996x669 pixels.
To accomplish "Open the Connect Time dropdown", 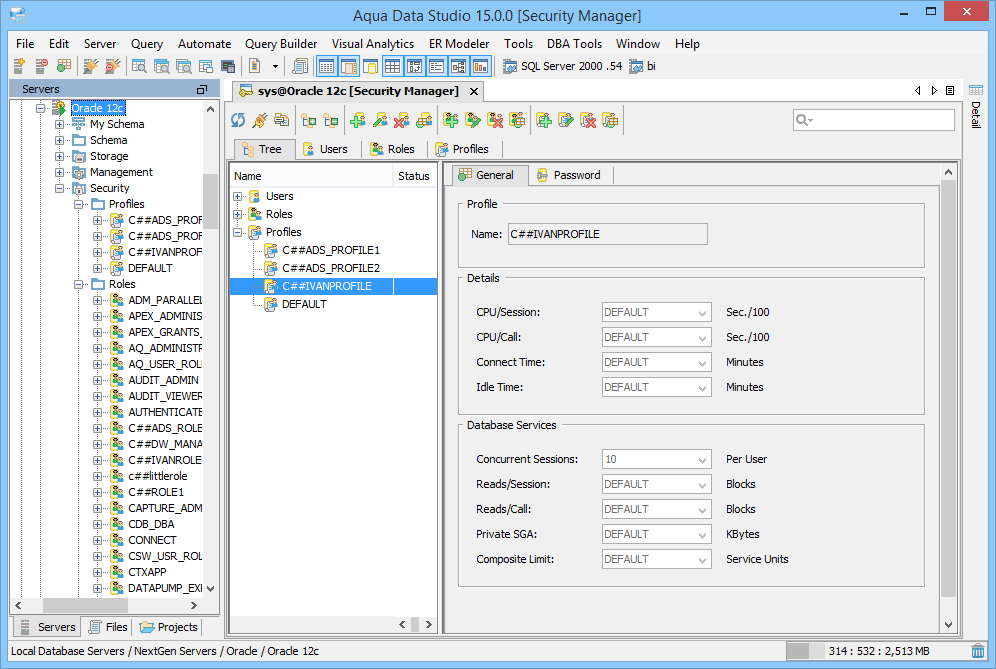I will tap(702, 362).
